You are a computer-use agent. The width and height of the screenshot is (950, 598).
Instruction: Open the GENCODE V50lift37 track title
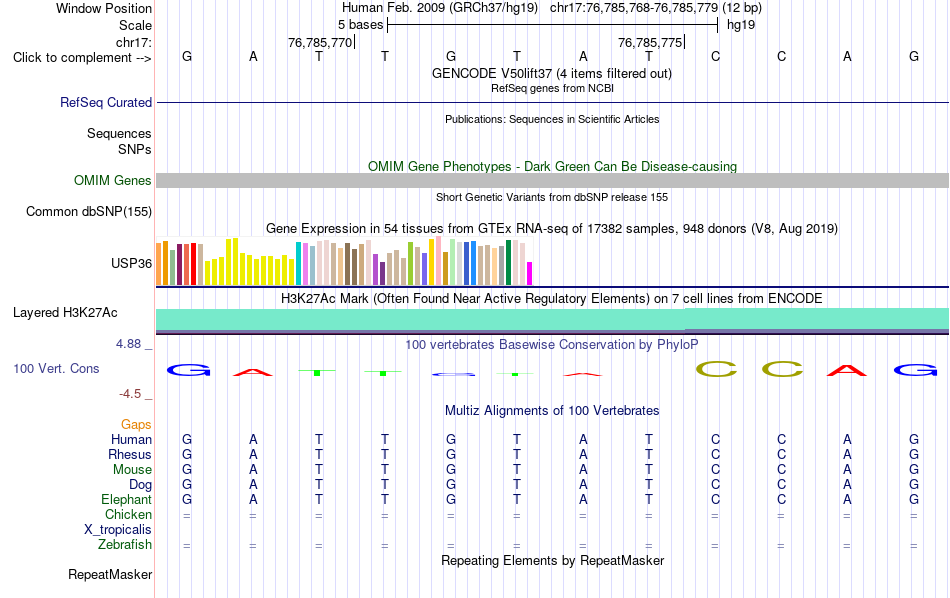click(552, 73)
